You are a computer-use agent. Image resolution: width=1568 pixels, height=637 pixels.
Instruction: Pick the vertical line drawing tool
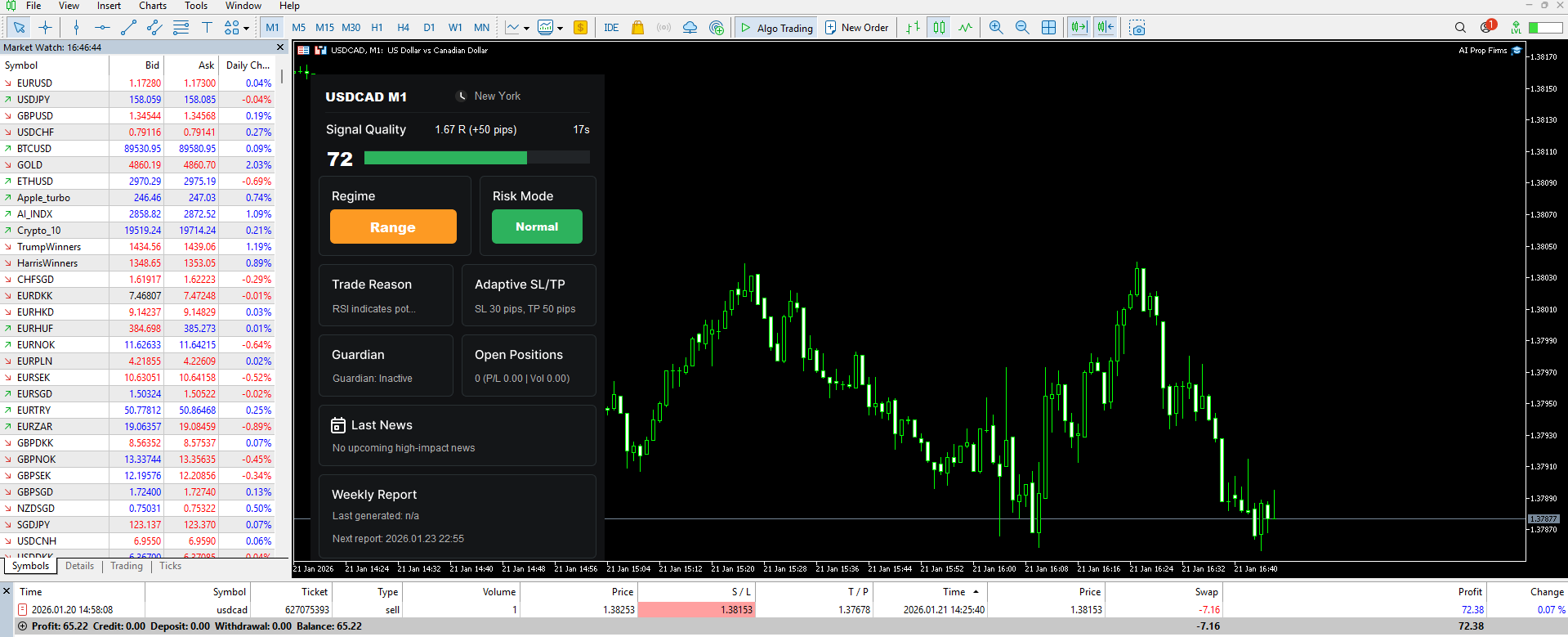click(76, 28)
